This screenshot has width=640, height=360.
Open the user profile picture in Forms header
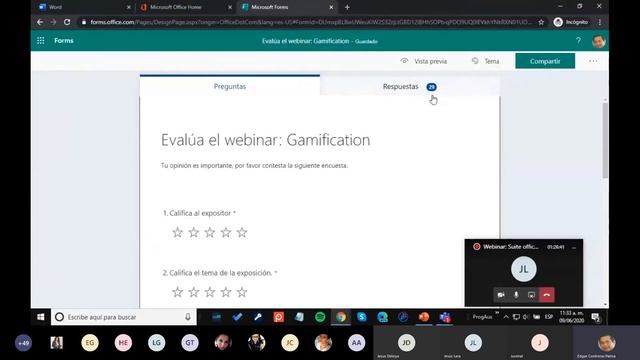(x=599, y=41)
